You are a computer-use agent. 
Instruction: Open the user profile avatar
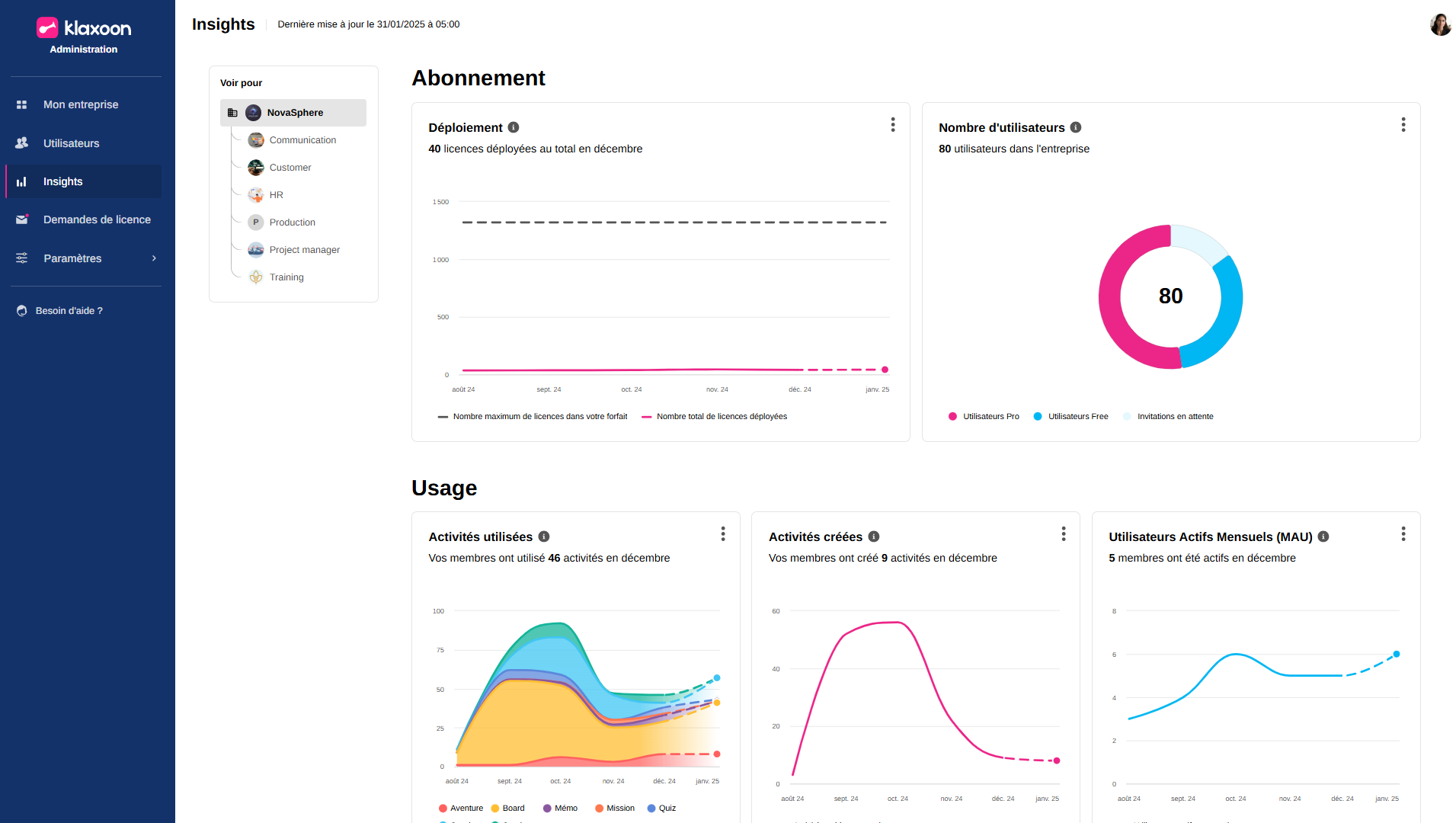tap(1440, 24)
